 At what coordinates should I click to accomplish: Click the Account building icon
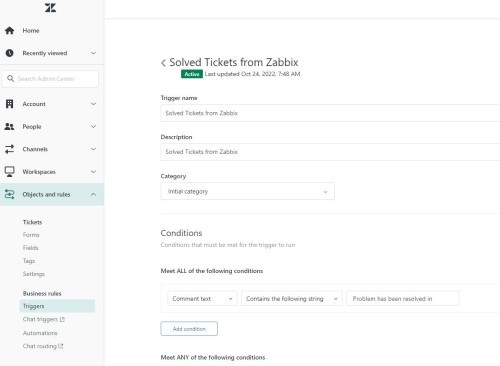(10, 104)
